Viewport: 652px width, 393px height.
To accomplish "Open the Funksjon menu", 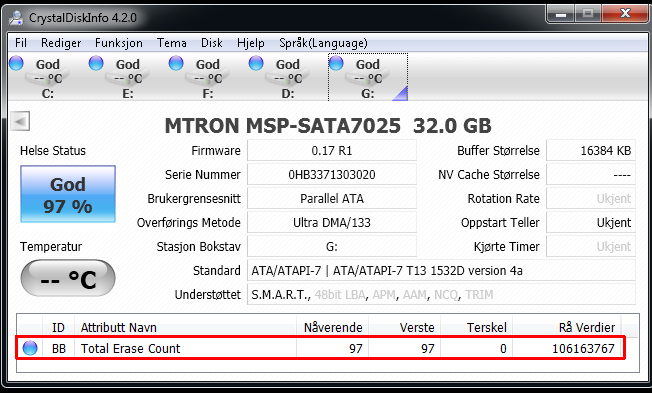I will [119, 43].
